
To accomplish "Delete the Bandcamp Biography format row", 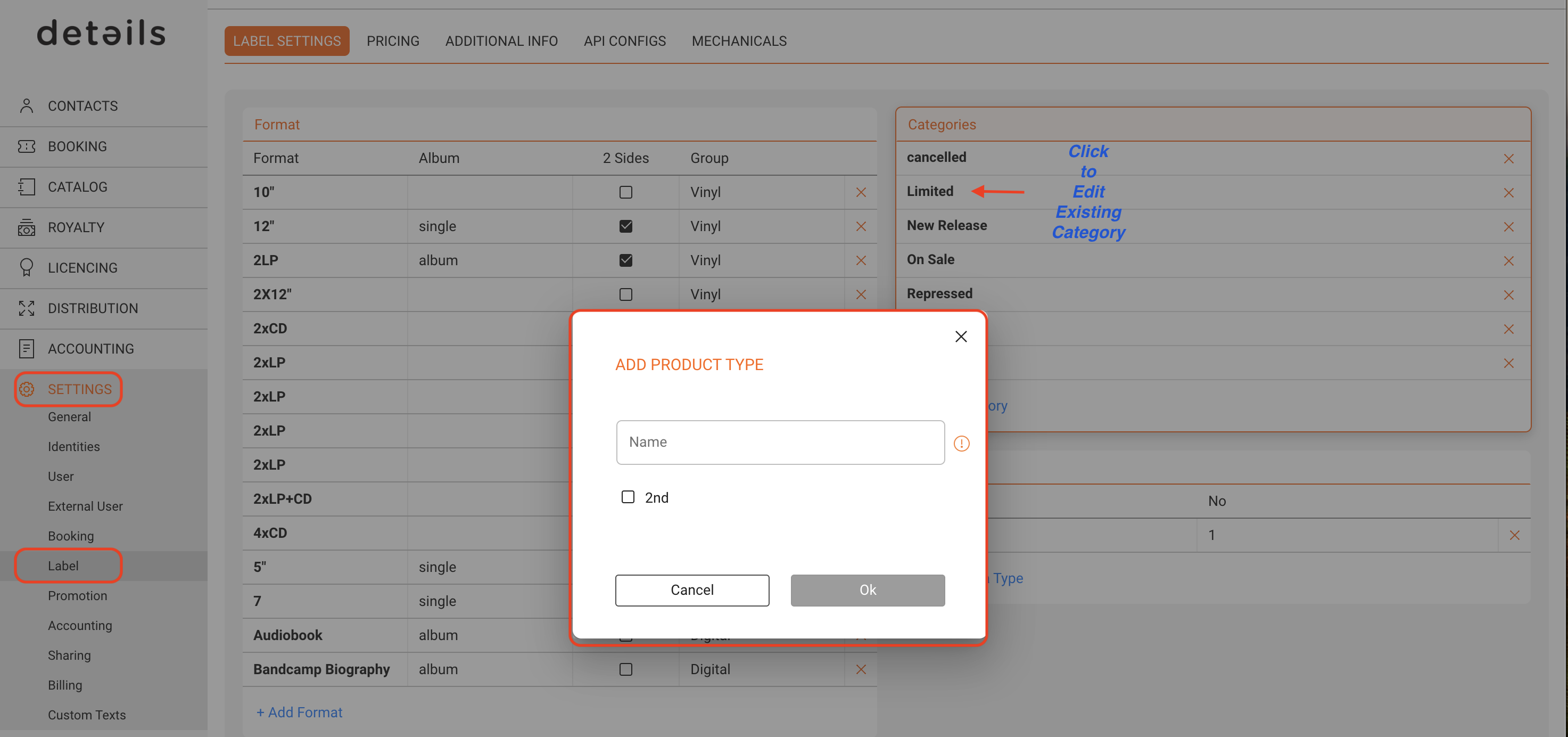I will 861,669.
